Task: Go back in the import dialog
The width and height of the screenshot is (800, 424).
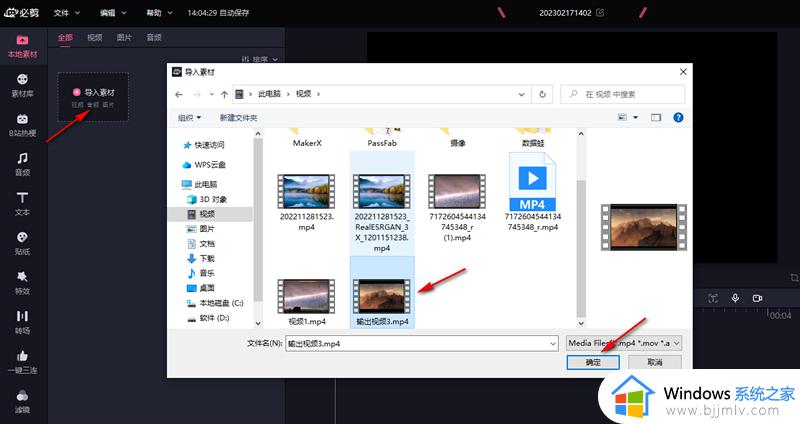Action: [x=179, y=94]
